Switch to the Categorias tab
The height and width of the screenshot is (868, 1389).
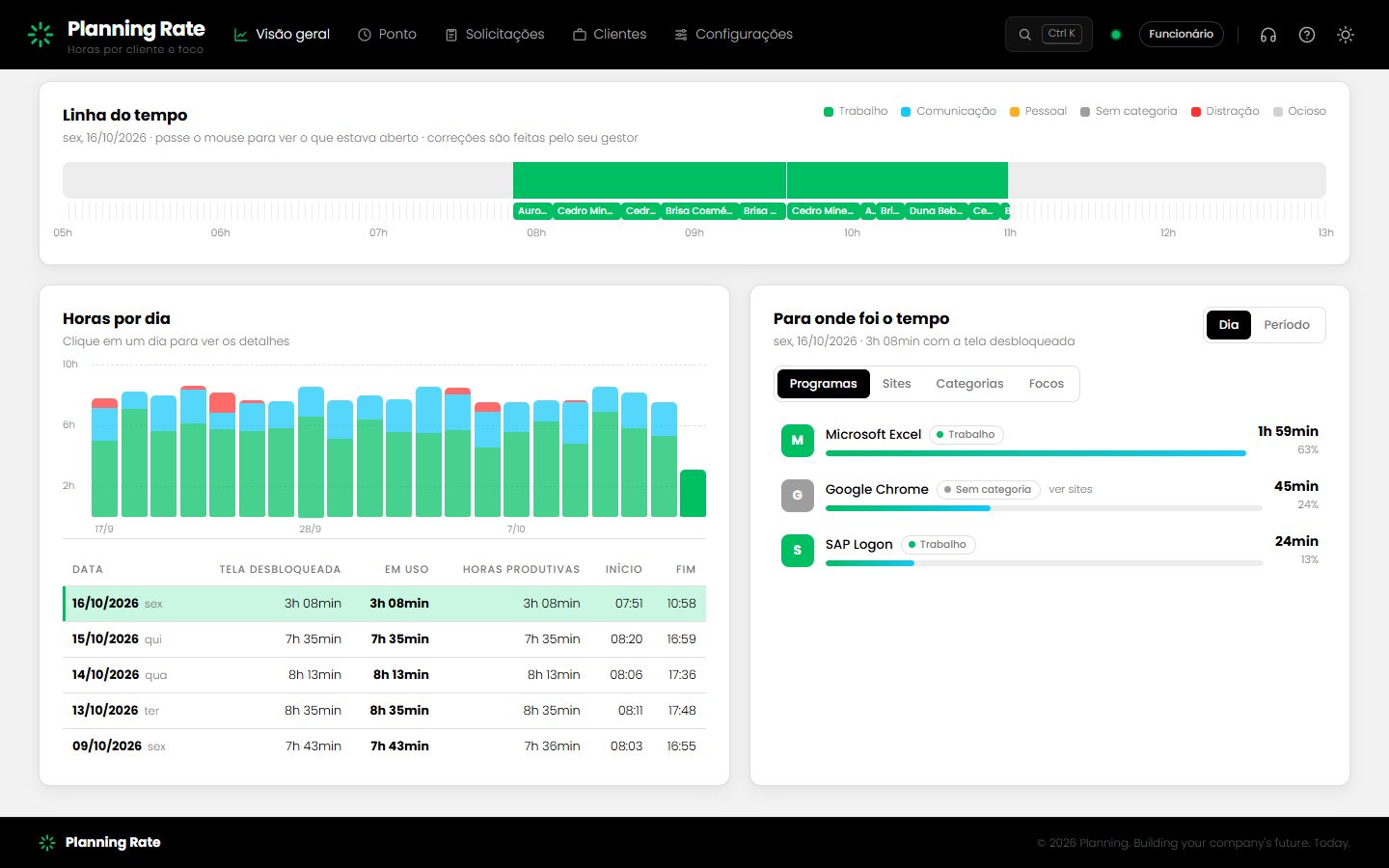[969, 384]
